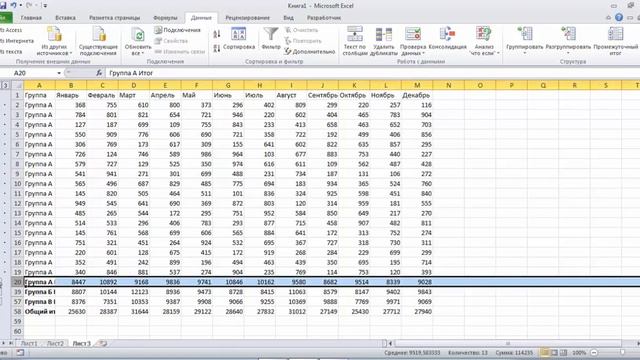Image resolution: width=640 pixels, height=360 pixels.
Task: Select cell Общий итог in row 58
Action: pos(40,311)
